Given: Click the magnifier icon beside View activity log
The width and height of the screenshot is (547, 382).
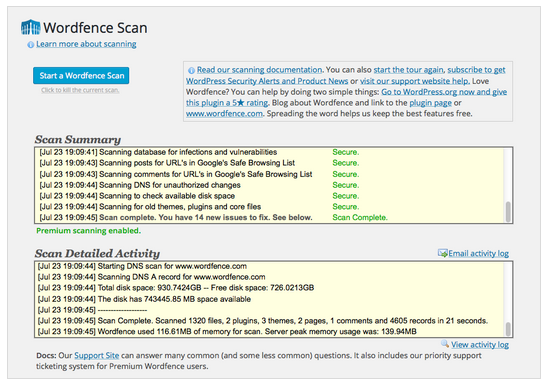Looking at the screenshot, I should coord(445,344).
